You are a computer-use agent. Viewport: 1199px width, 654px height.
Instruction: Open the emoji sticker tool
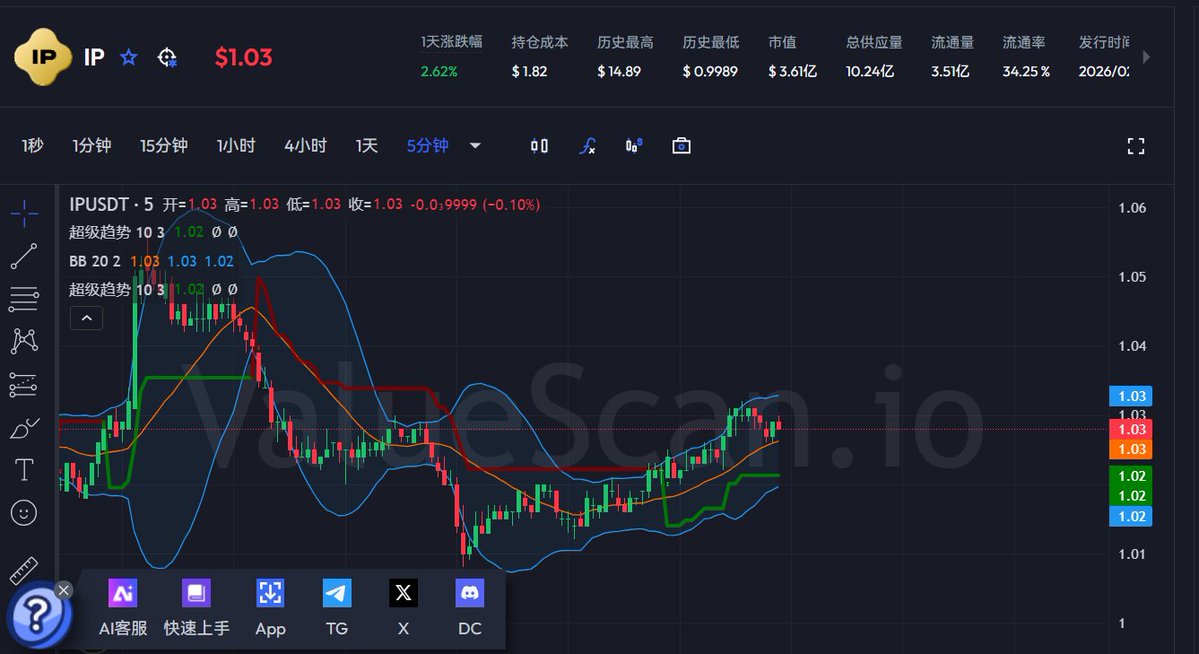pos(24,512)
